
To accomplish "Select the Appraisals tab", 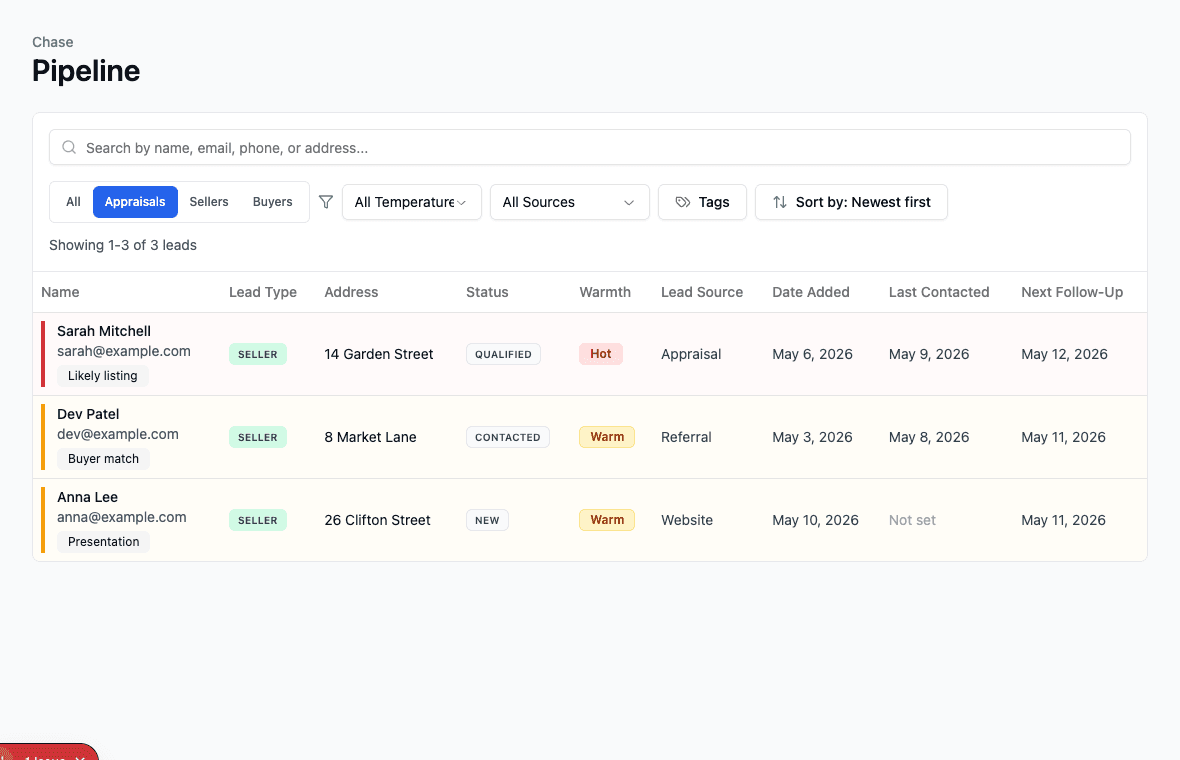I will tap(135, 202).
